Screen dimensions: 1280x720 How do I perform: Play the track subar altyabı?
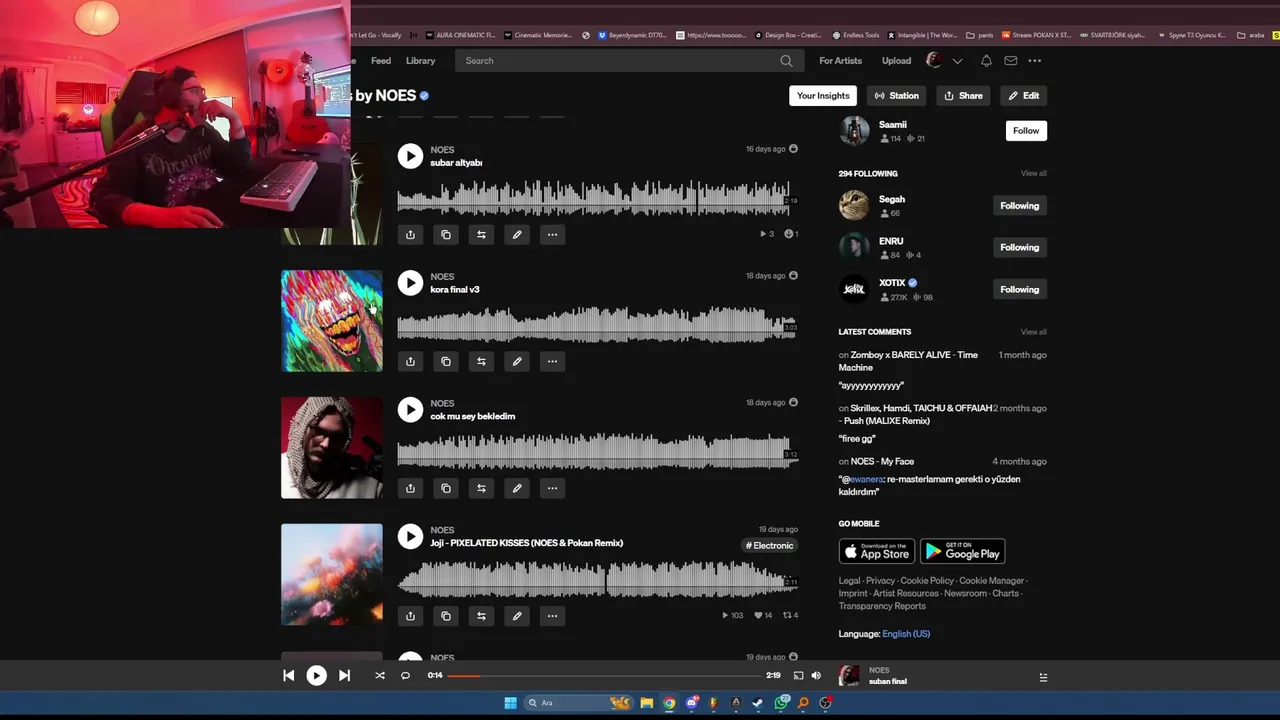[410, 156]
